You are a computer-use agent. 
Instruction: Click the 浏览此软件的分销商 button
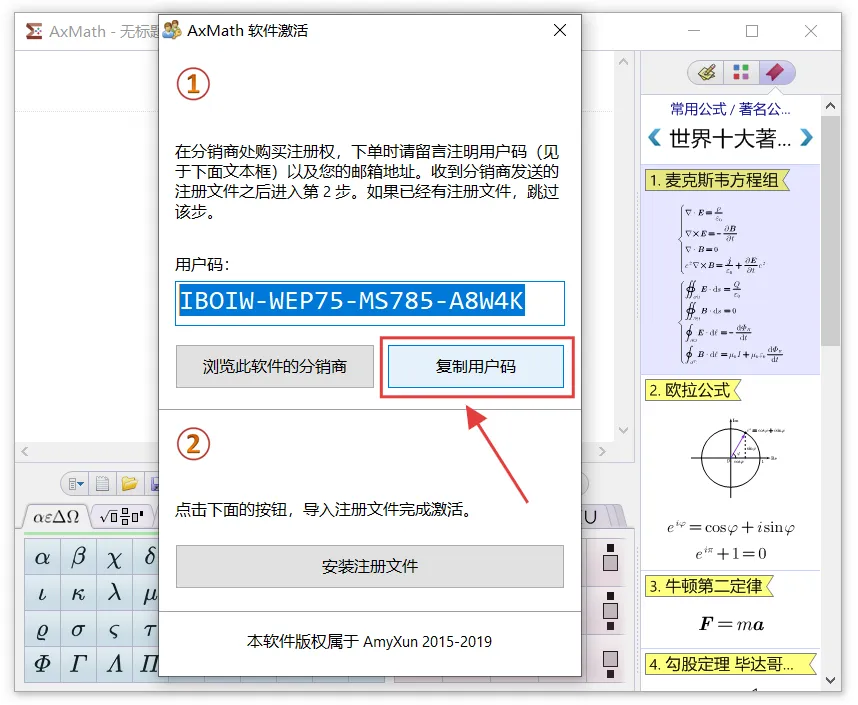pyautogui.click(x=275, y=366)
